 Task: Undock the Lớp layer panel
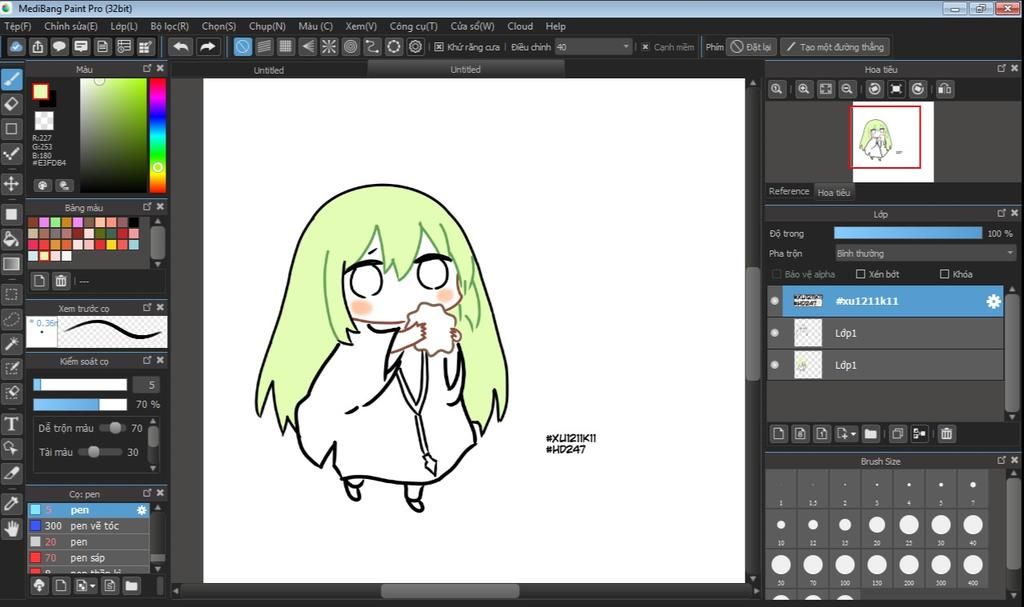tap(1001, 213)
